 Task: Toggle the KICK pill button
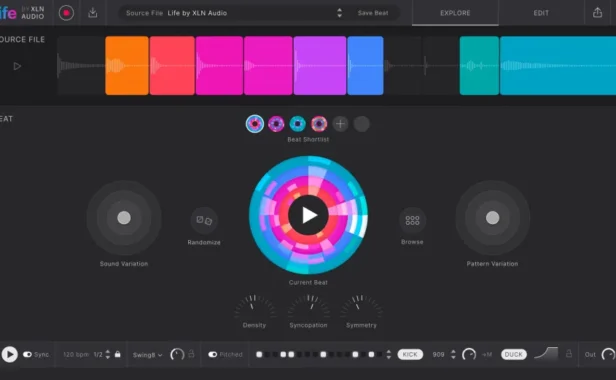[x=410, y=354]
